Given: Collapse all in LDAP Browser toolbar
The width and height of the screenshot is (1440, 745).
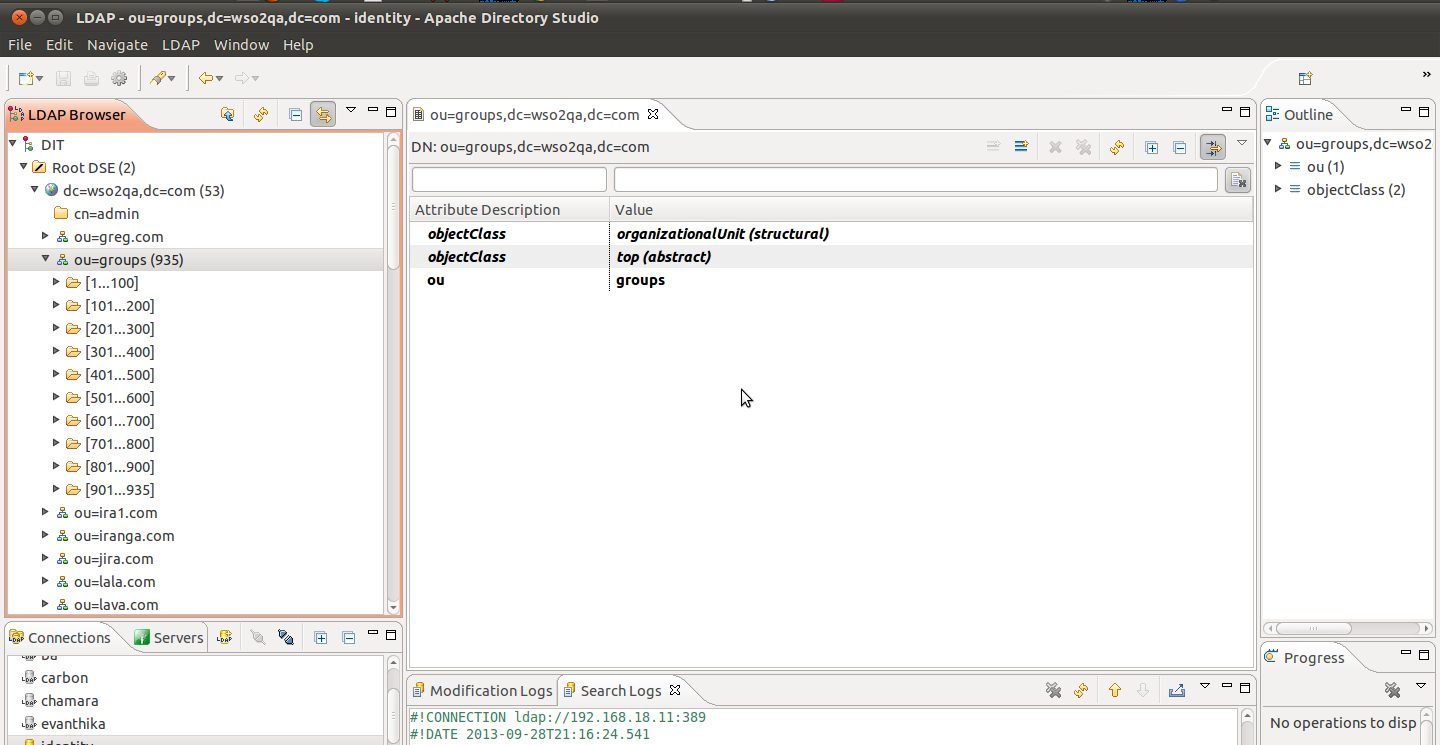Looking at the screenshot, I should [x=295, y=115].
